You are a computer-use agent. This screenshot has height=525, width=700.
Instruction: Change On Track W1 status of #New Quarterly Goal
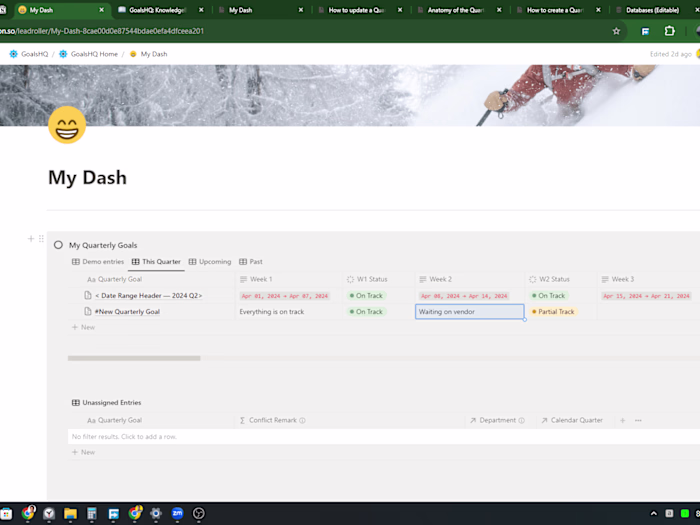366,312
